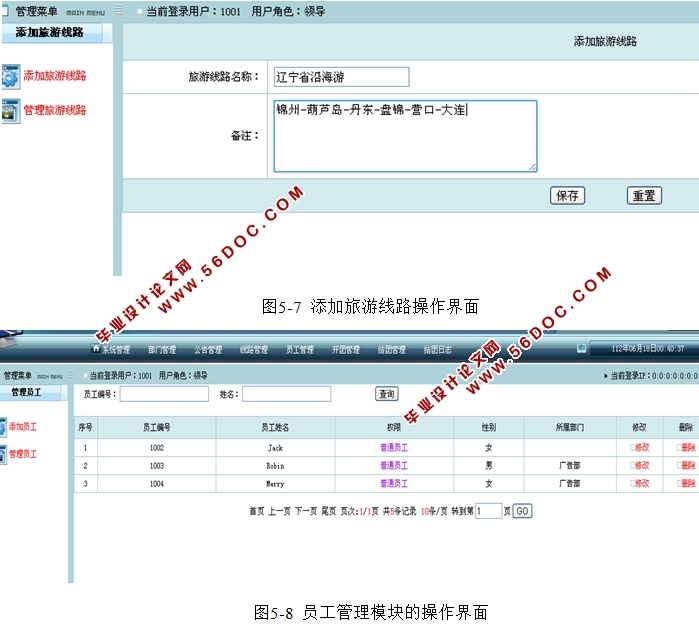
Task: Click the 当前登录IP status text
Action: pyautogui.click(x=654, y=376)
